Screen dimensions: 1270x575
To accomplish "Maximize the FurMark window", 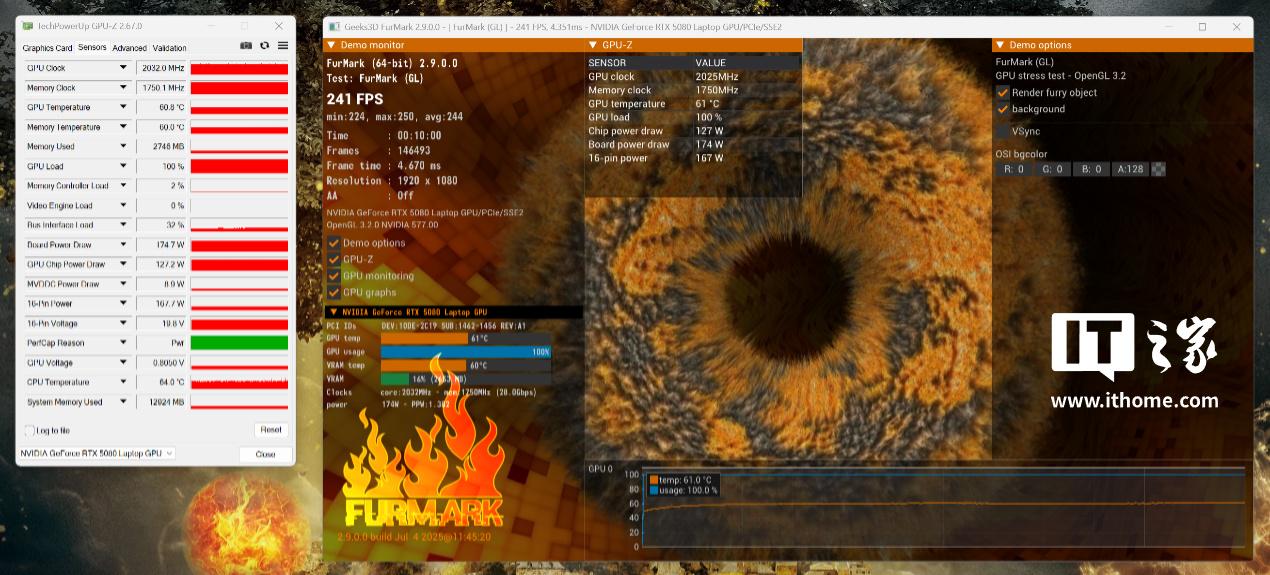I will click(x=1202, y=27).
